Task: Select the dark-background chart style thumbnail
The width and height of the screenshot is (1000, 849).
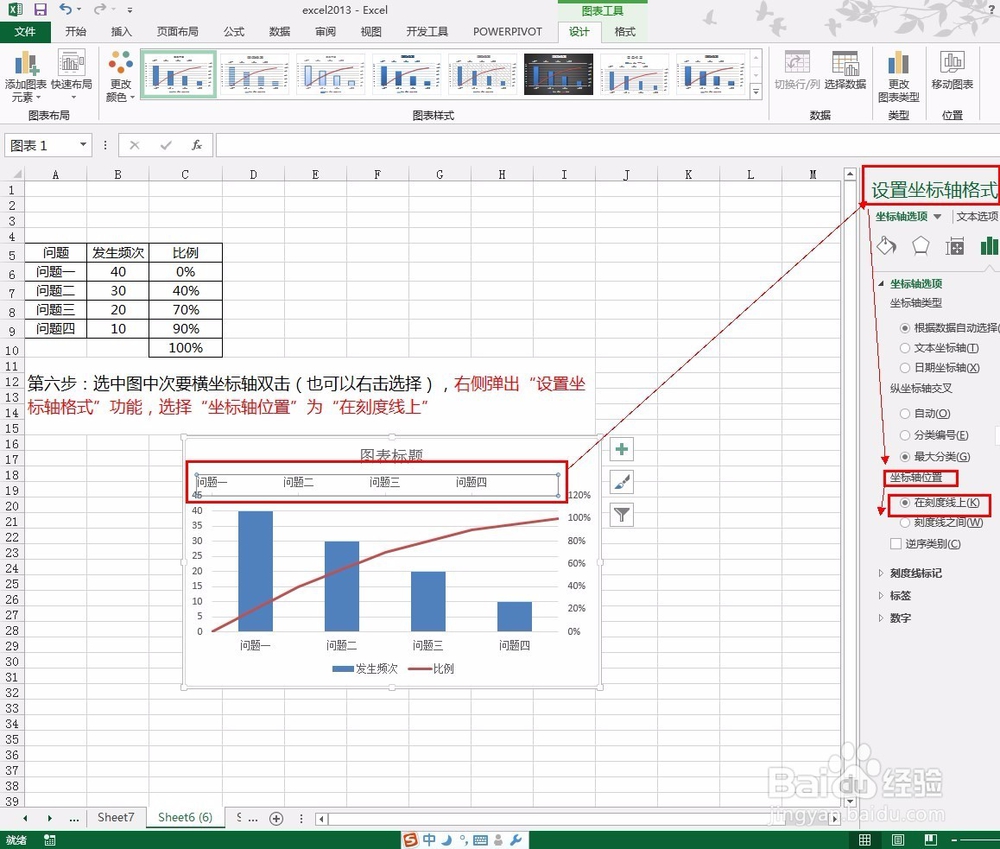Action: (559, 75)
